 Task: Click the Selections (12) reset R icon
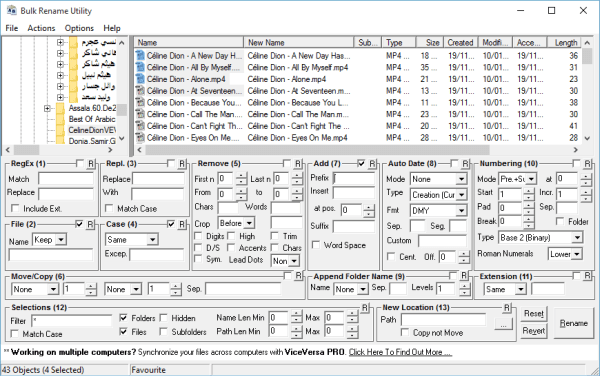pyautogui.click(x=365, y=308)
